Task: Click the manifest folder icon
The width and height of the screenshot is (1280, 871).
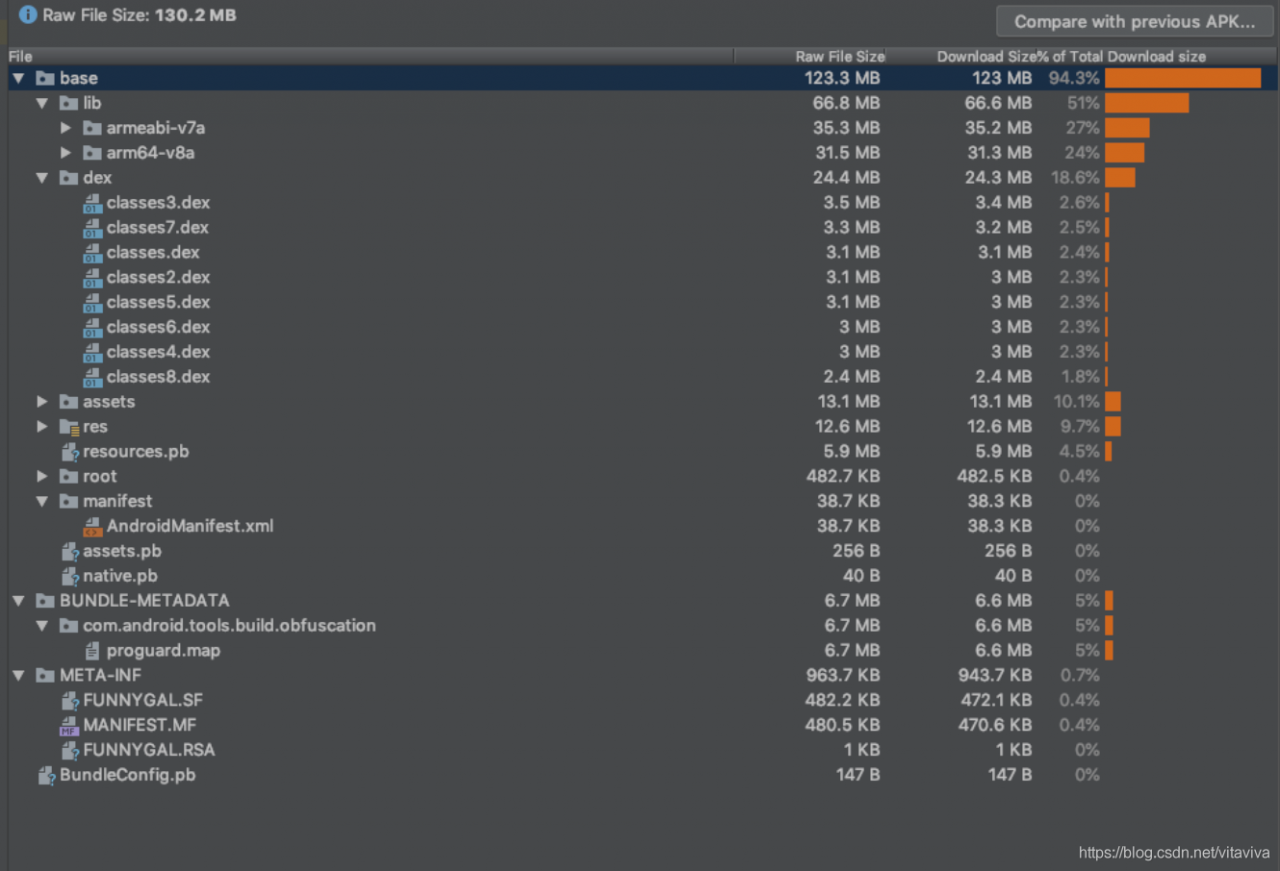Action: (68, 501)
